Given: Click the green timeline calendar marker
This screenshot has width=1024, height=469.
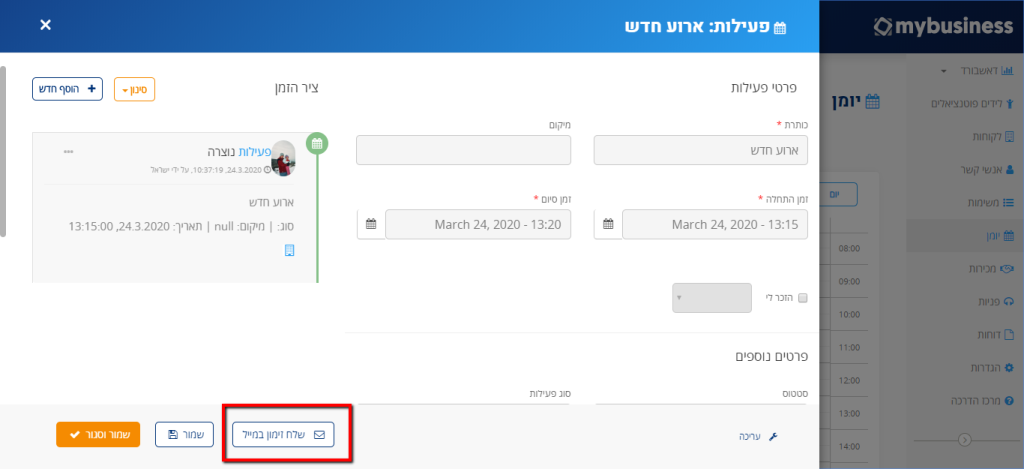Looking at the screenshot, I should coord(317,144).
